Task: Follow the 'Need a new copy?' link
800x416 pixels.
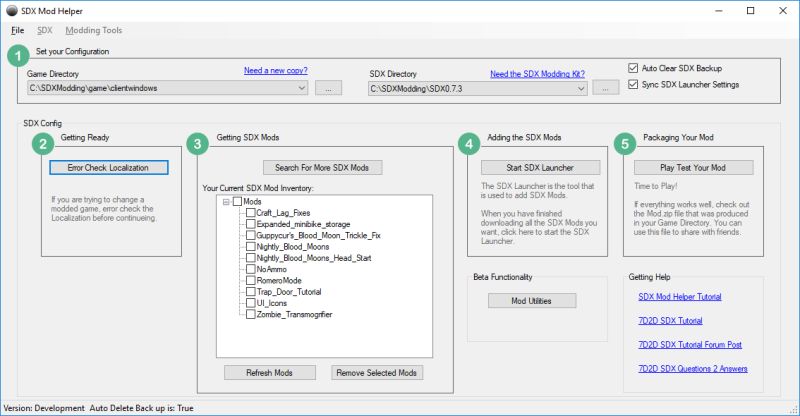Action: pos(276,70)
